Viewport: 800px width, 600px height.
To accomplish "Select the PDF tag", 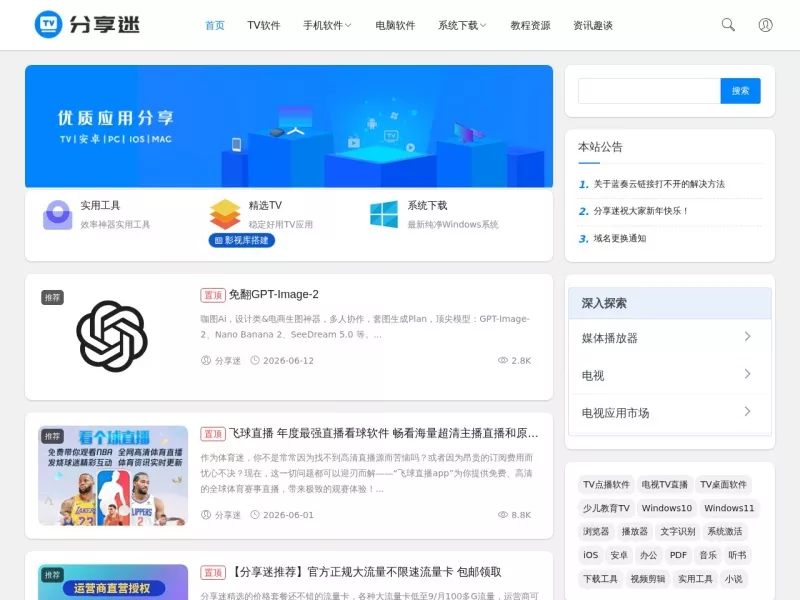I will coord(678,555).
